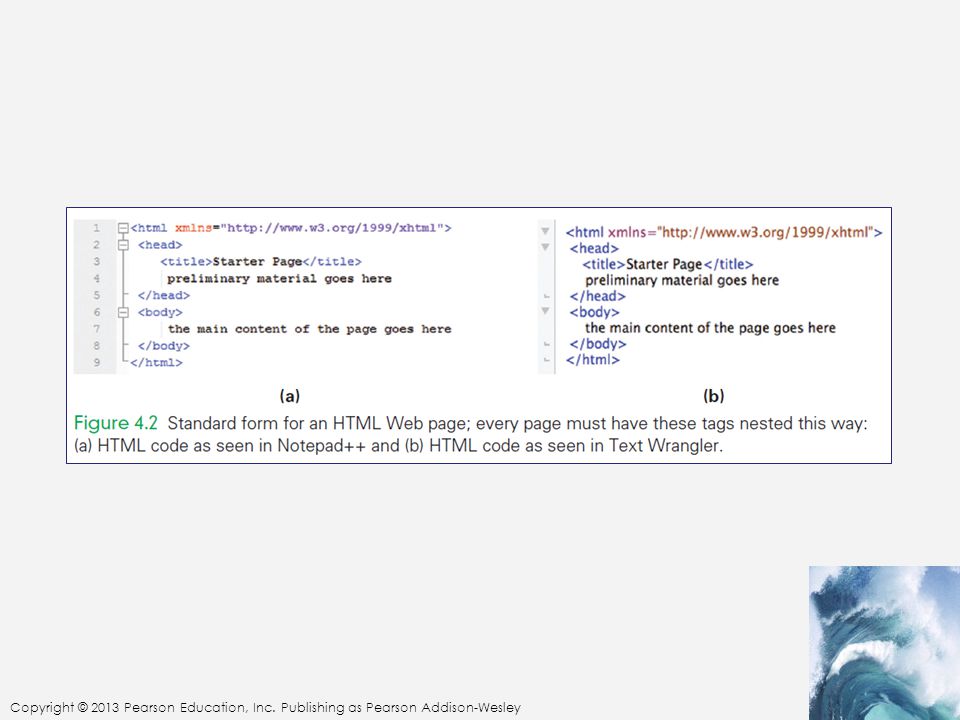
Task: Click the 'Figure 4.2' caption label
Action: tap(116, 423)
